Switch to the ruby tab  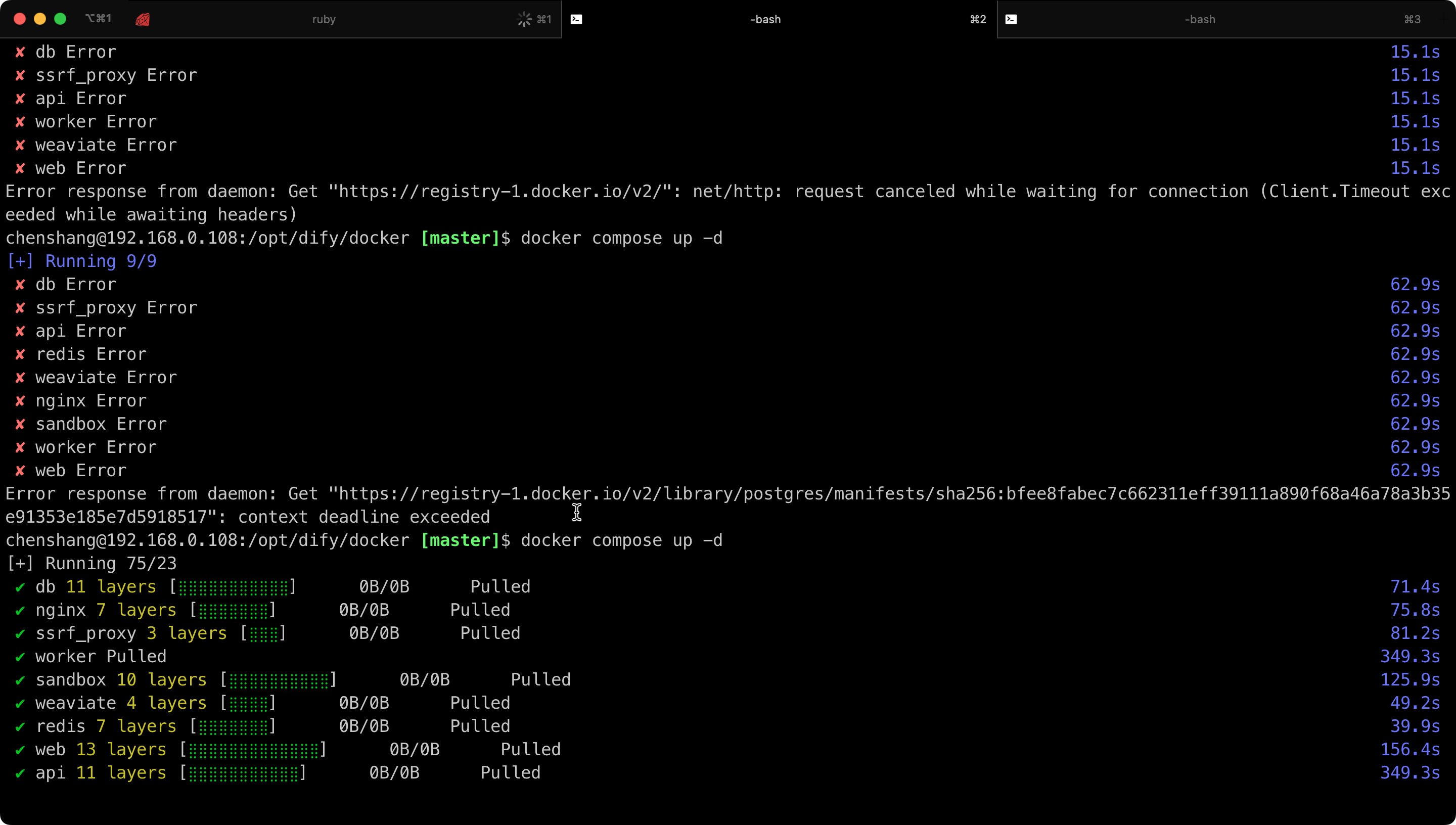(x=324, y=19)
